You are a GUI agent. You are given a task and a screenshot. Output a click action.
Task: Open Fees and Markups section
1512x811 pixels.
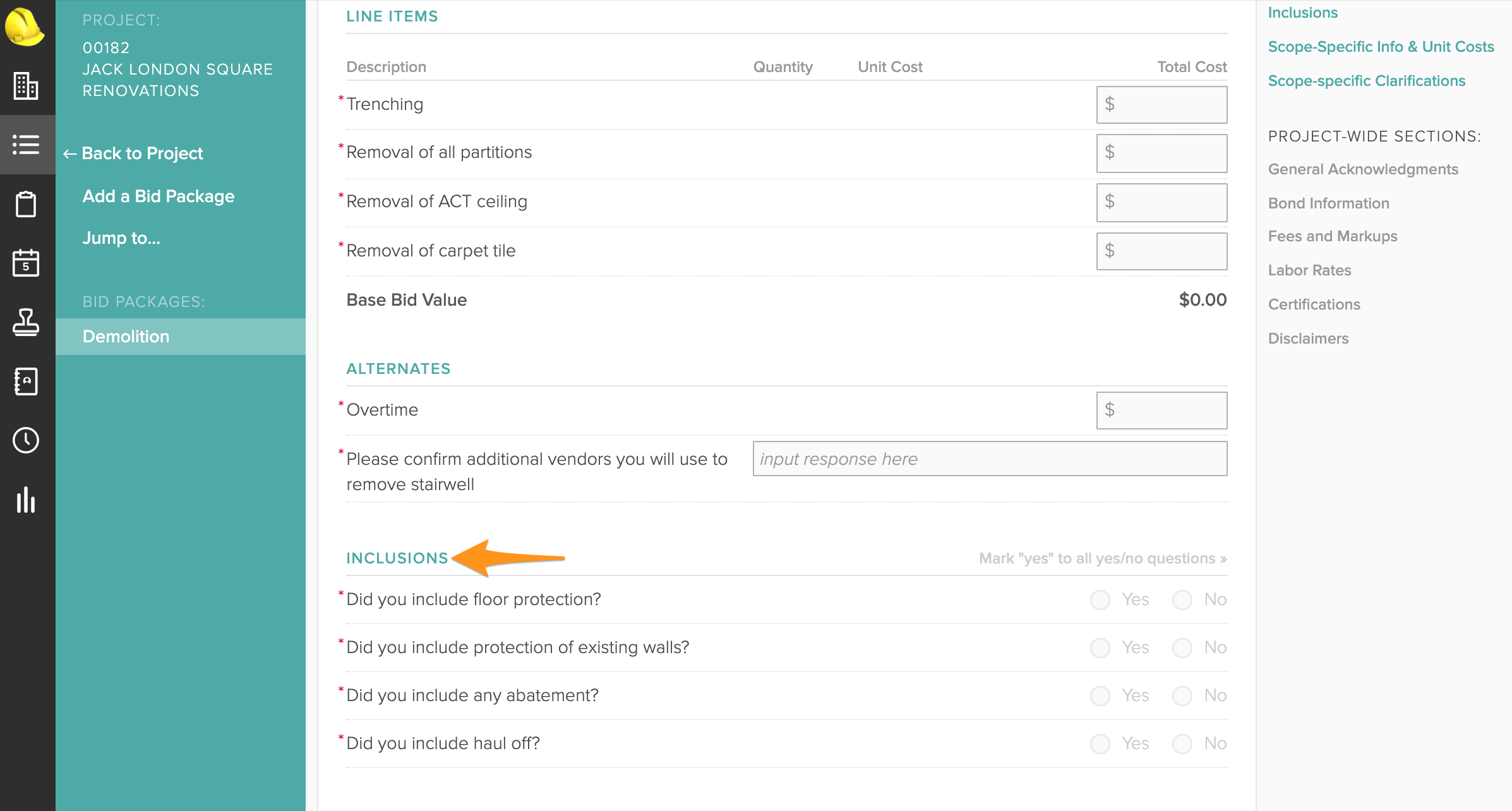pos(1333,236)
